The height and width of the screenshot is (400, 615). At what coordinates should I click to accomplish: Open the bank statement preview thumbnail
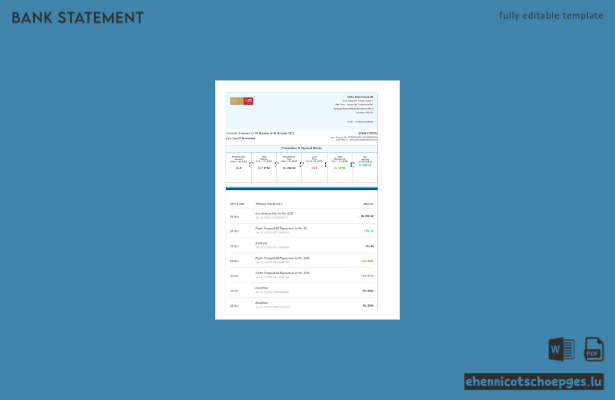[x=308, y=200]
